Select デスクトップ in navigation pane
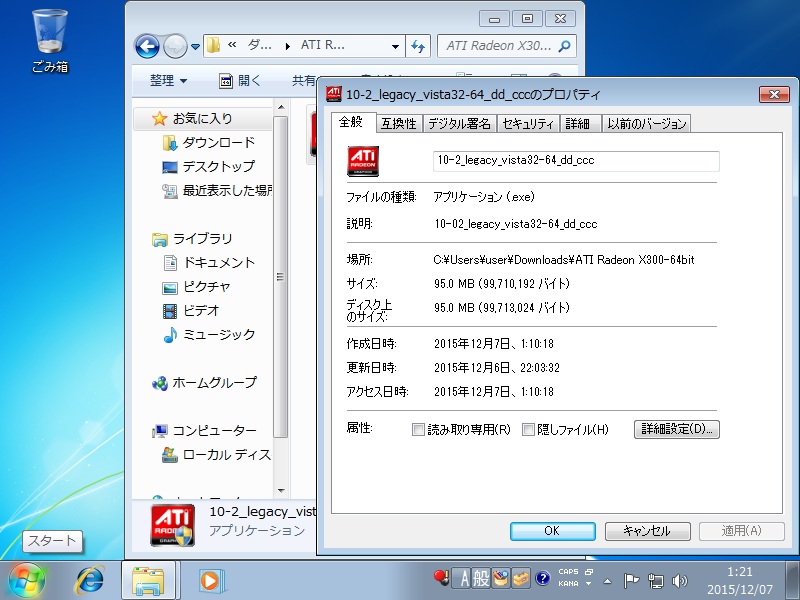Screen dimensions: 800x600 tap(209, 166)
